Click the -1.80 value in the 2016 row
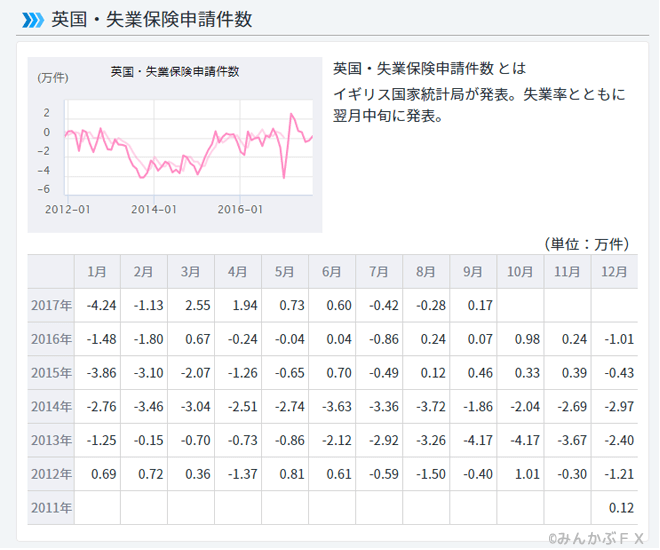The image size is (660, 550). [149, 339]
